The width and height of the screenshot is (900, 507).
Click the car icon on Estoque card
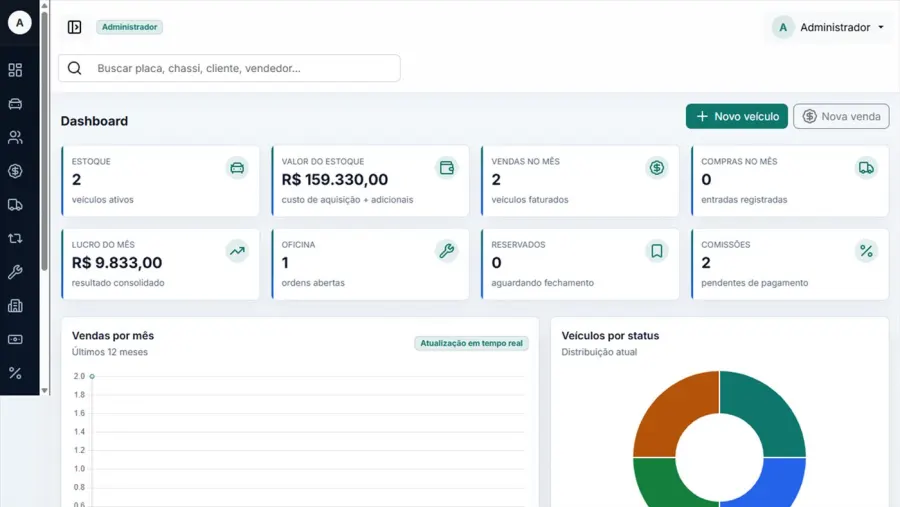pyautogui.click(x=237, y=168)
